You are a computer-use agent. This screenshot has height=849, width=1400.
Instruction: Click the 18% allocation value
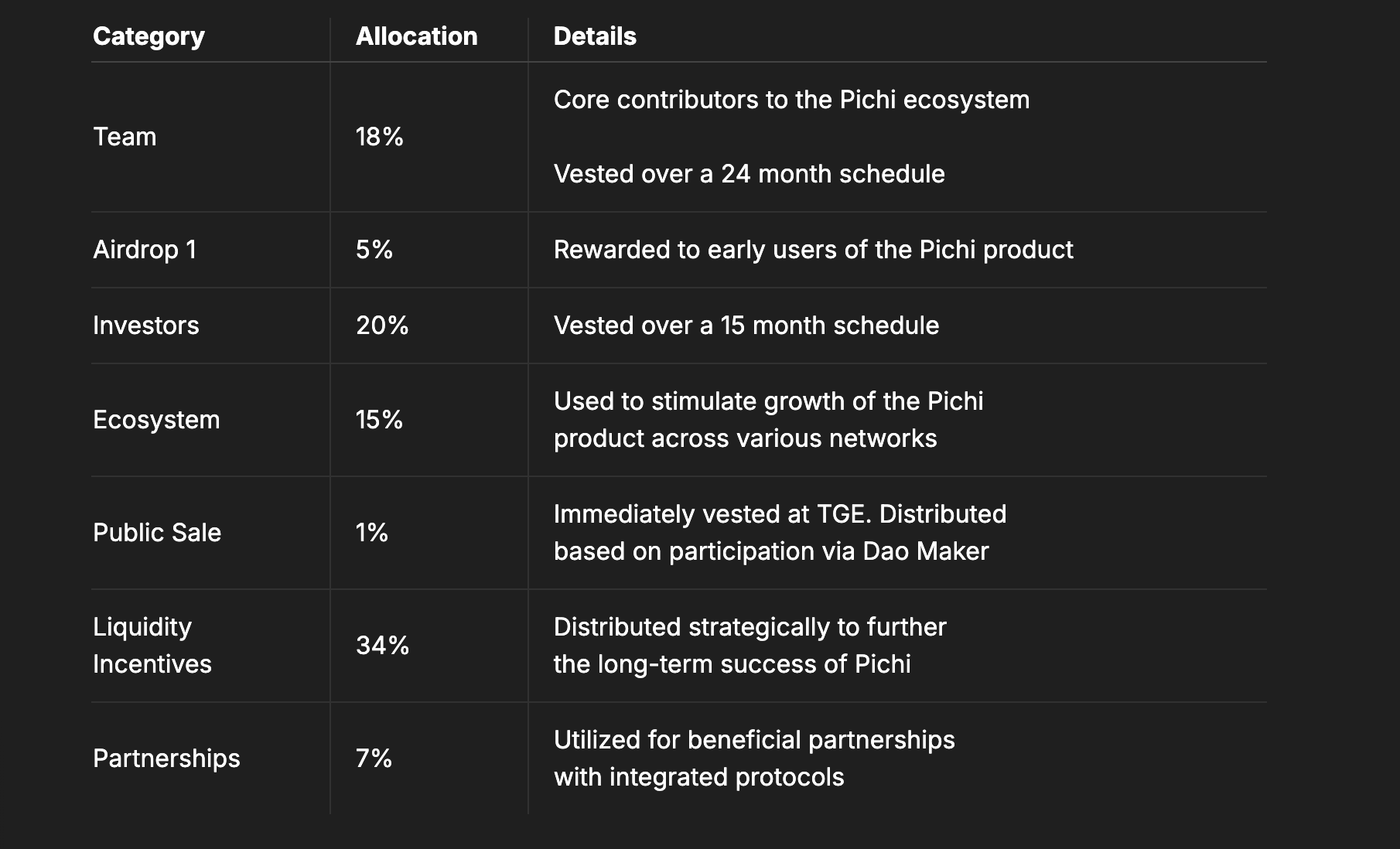point(379,137)
